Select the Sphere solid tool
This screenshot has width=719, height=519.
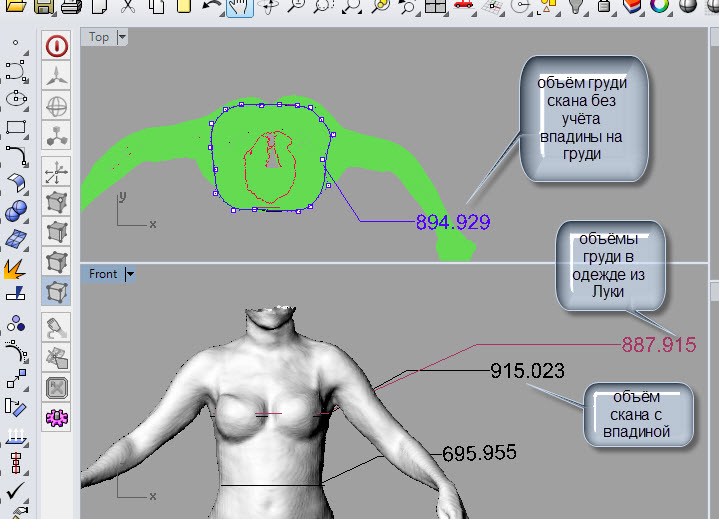[16, 210]
